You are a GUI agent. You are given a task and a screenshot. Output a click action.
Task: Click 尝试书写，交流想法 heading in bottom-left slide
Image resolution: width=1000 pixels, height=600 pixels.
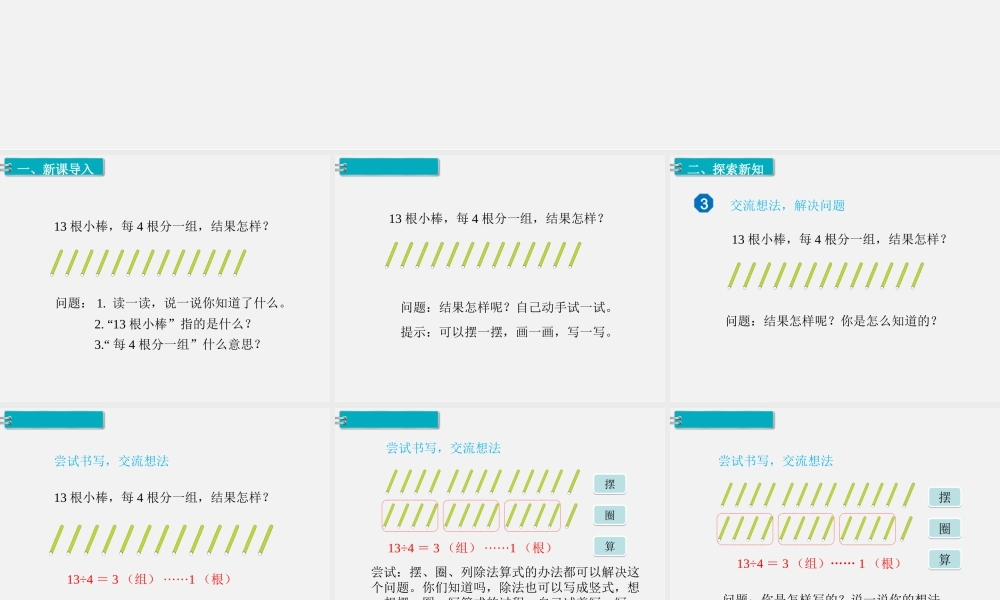111,461
